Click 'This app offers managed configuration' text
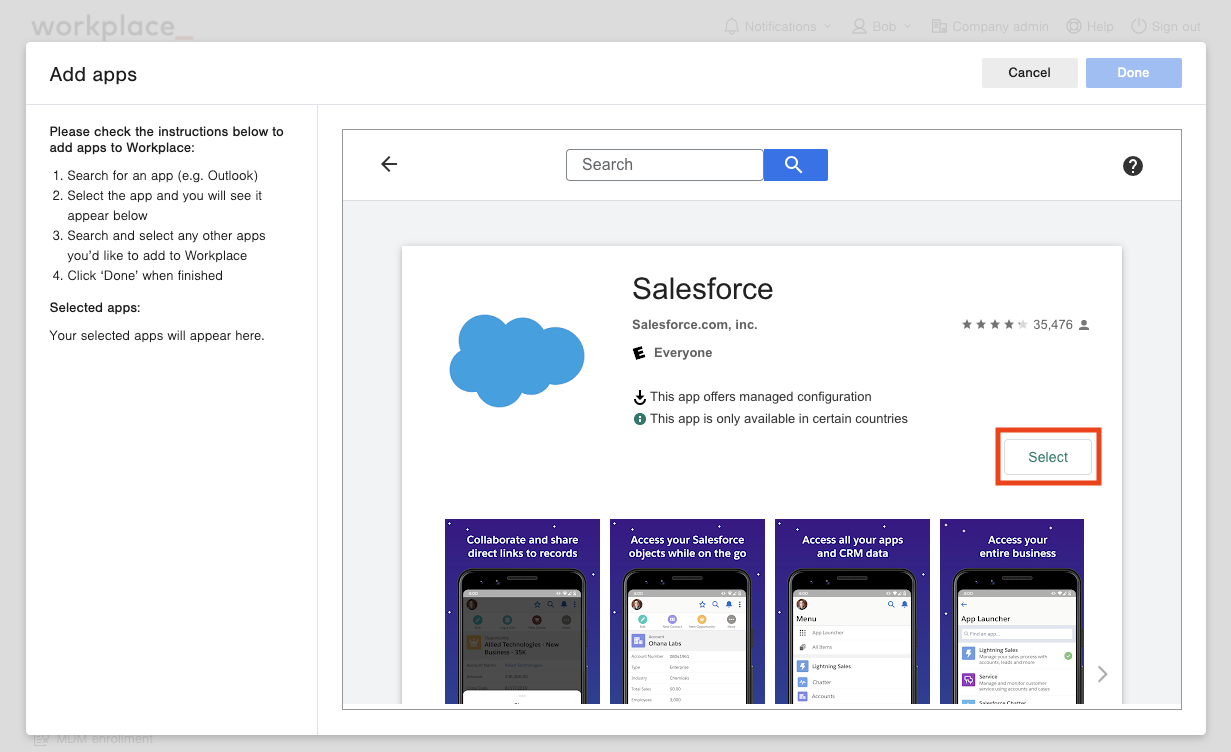Viewport: 1231px width, 752px height. tap(761, 397)
